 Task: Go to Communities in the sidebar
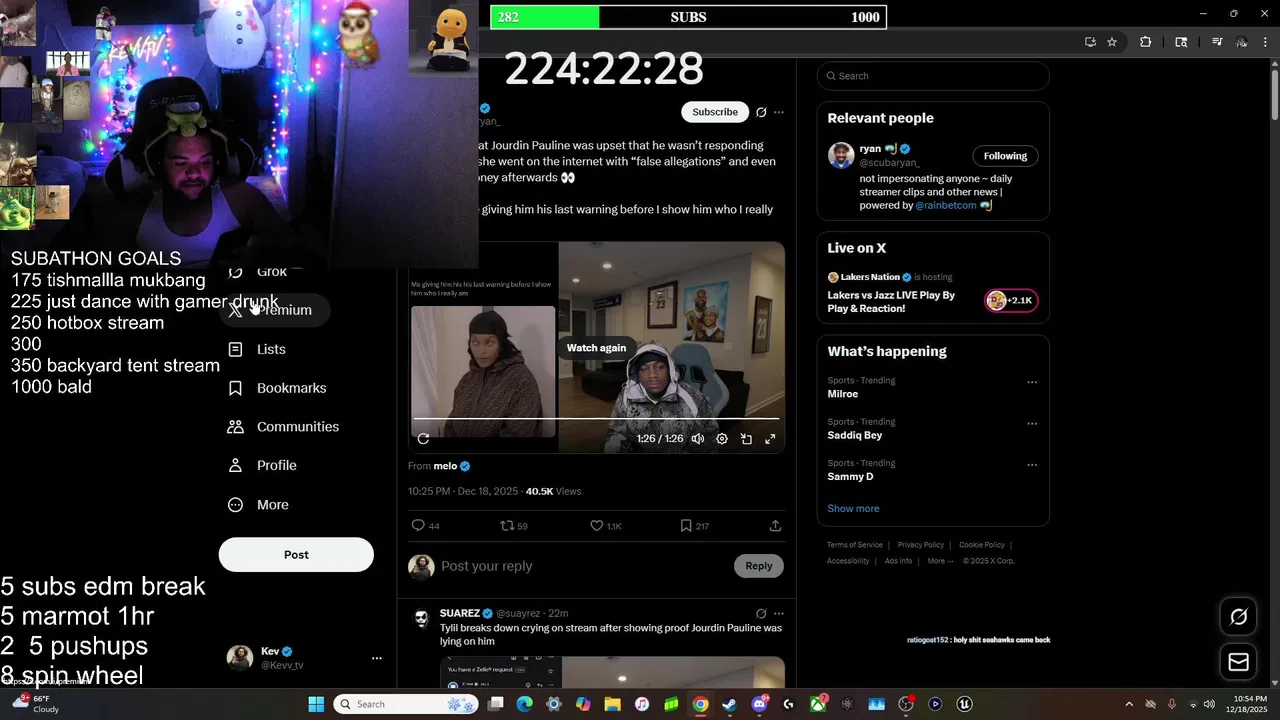pos(283,427)
